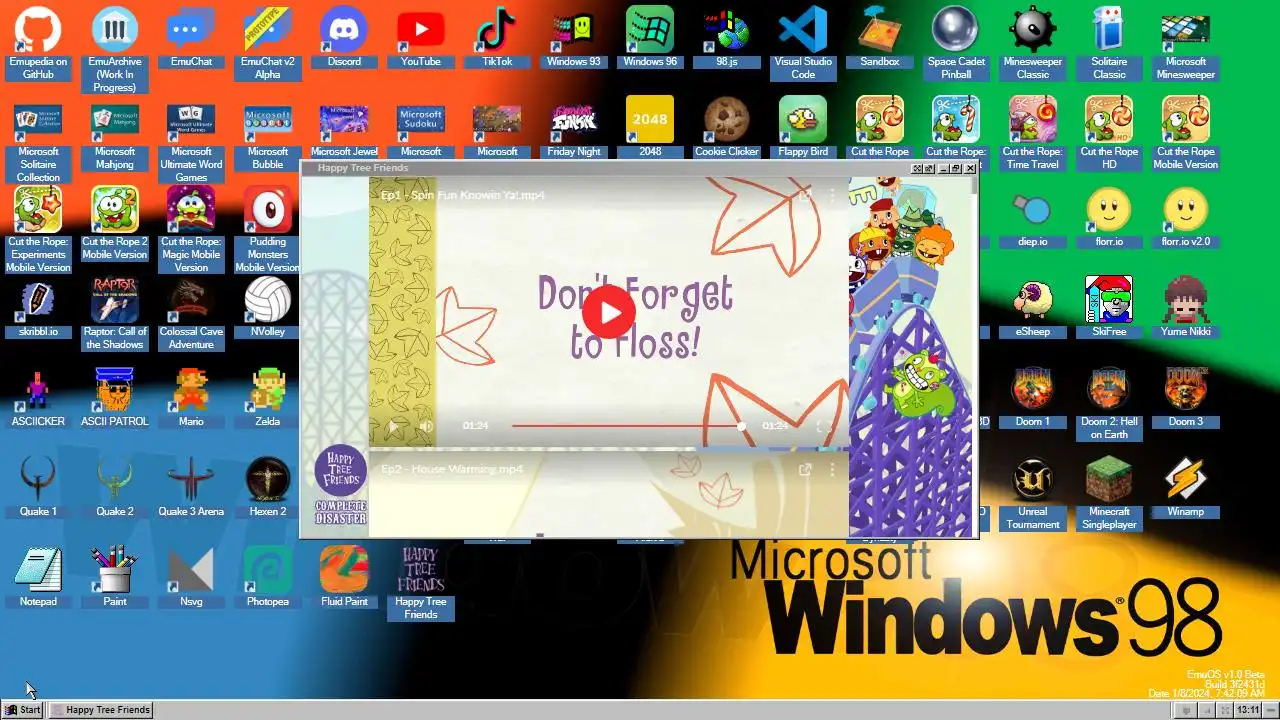Open the YouTube desktop shortcut
This screenshot has height=720, width=1280.
pos(421,37)
